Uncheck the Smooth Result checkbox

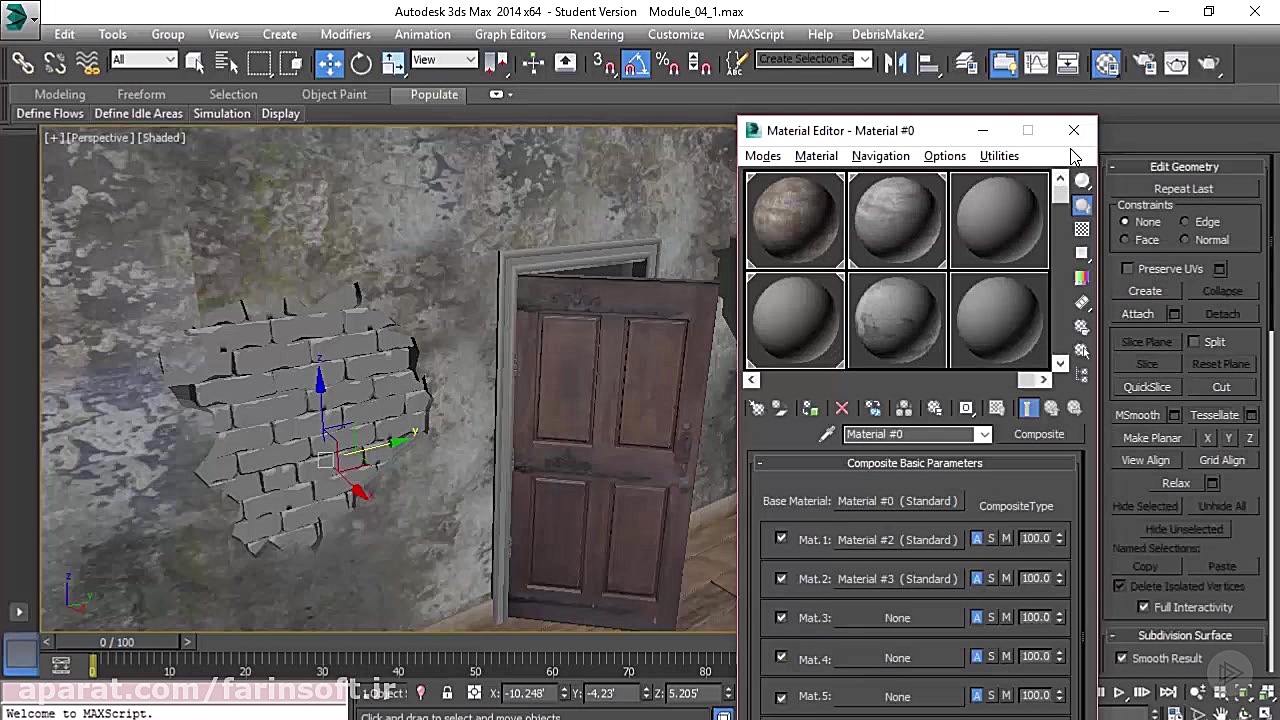click(1121, 658)
